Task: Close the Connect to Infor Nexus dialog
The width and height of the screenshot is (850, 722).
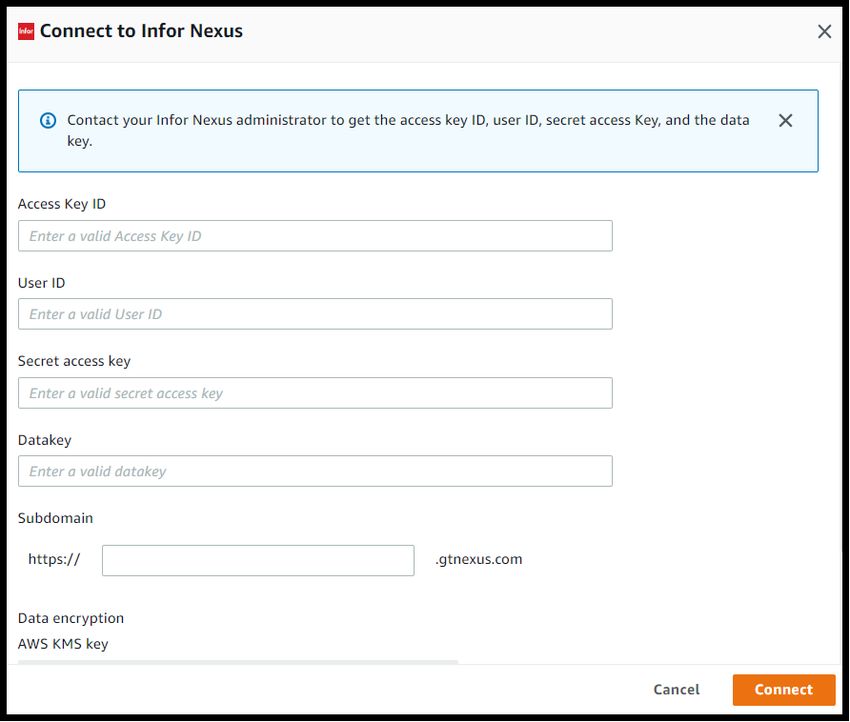Action: 825,31
